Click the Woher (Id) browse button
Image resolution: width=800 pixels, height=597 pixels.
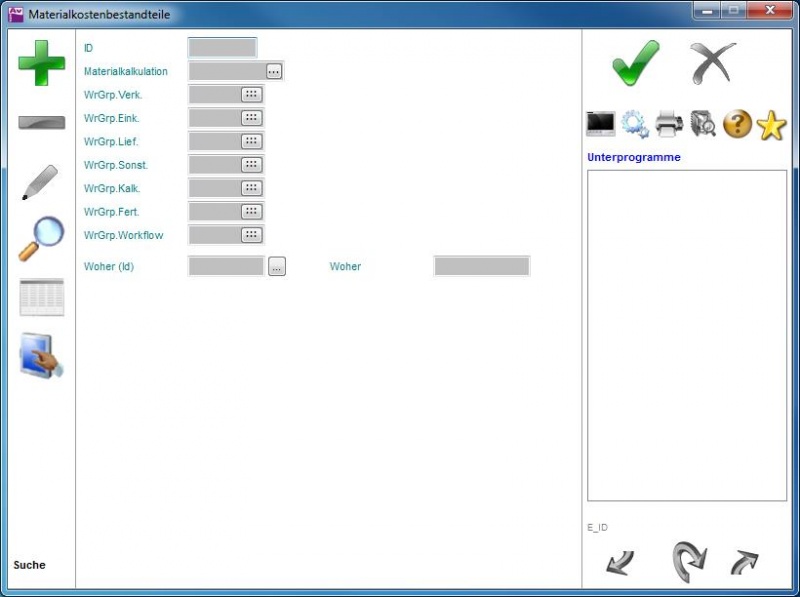click(277, 266)
